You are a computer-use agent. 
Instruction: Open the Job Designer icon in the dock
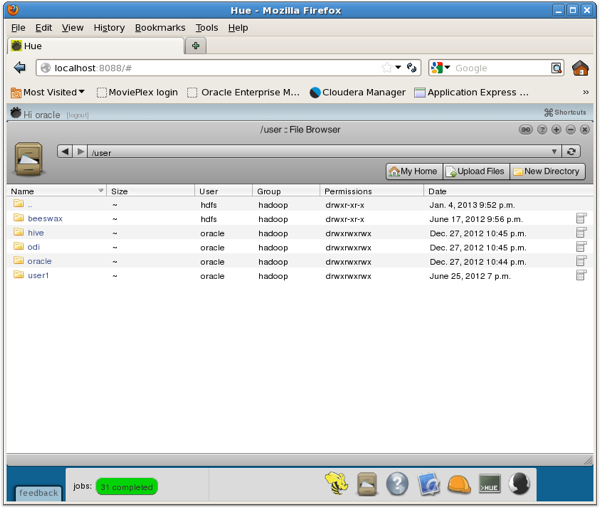click(429, 484)
